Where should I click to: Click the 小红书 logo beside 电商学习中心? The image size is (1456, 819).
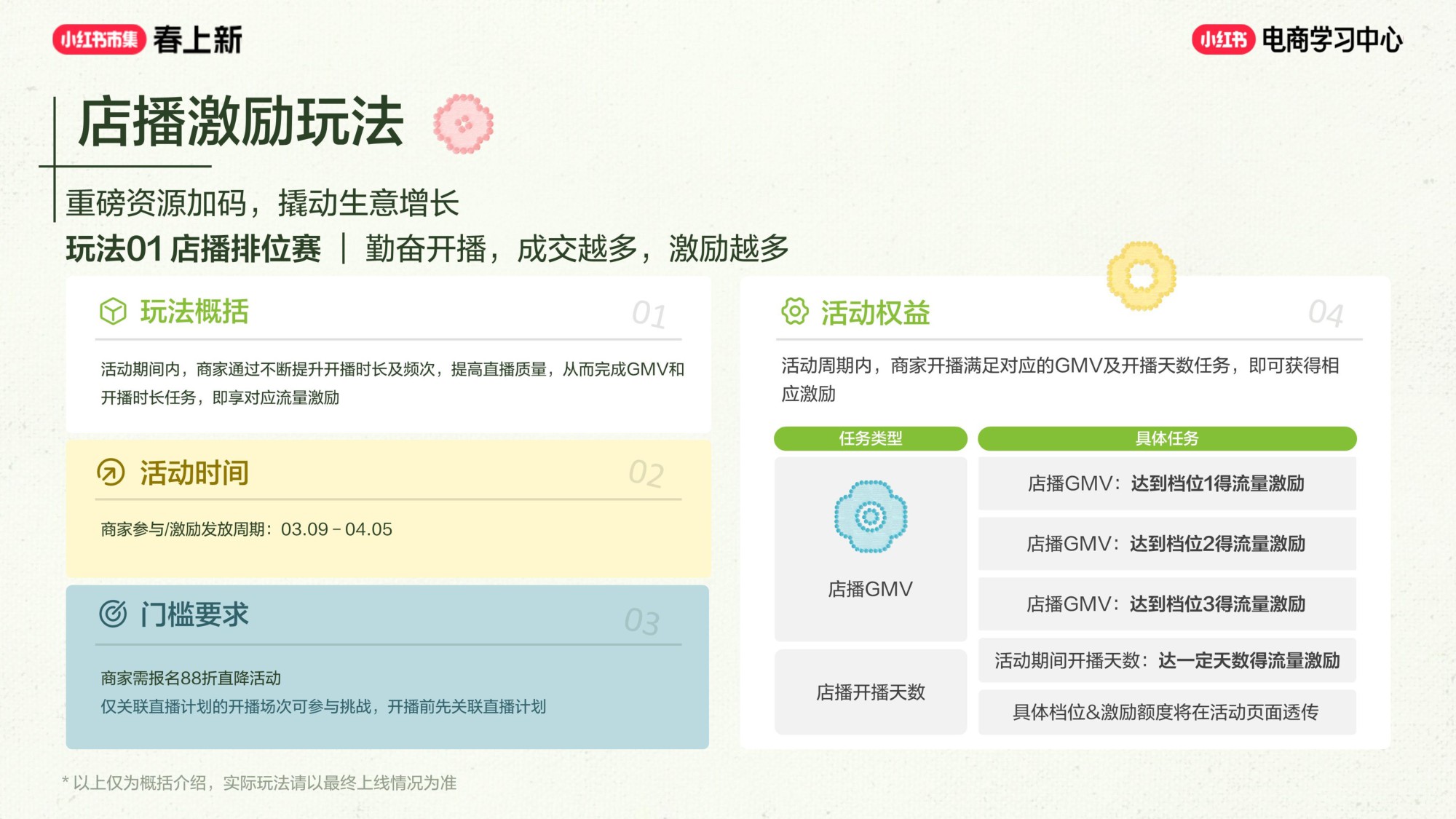coord(1223,39)
